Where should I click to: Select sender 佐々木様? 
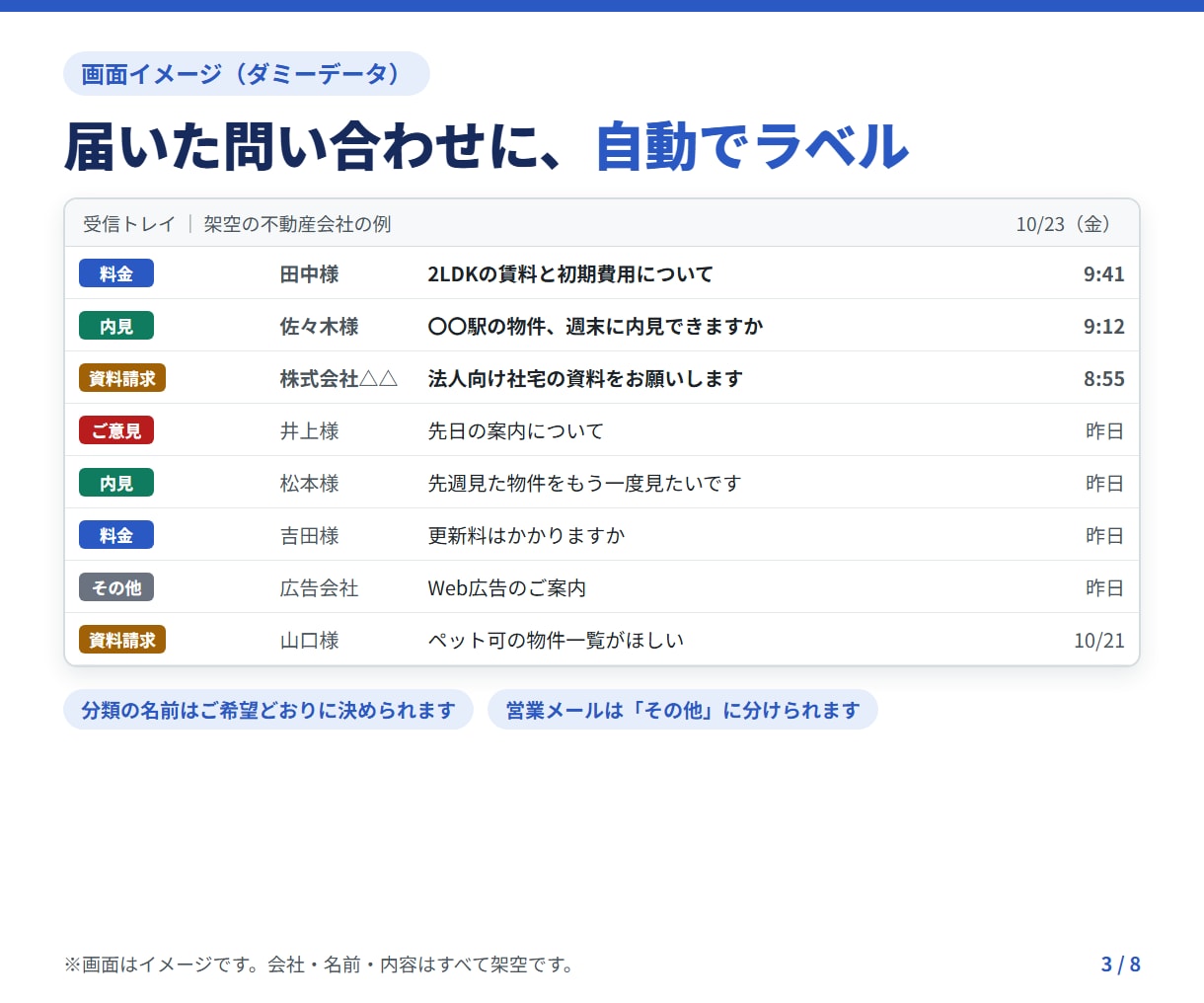pos(319,327)
